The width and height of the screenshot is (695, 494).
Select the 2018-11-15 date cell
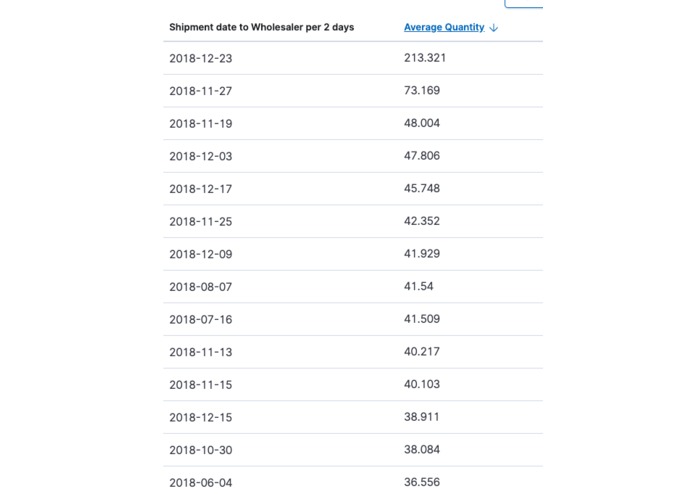(x=201, y=385)
